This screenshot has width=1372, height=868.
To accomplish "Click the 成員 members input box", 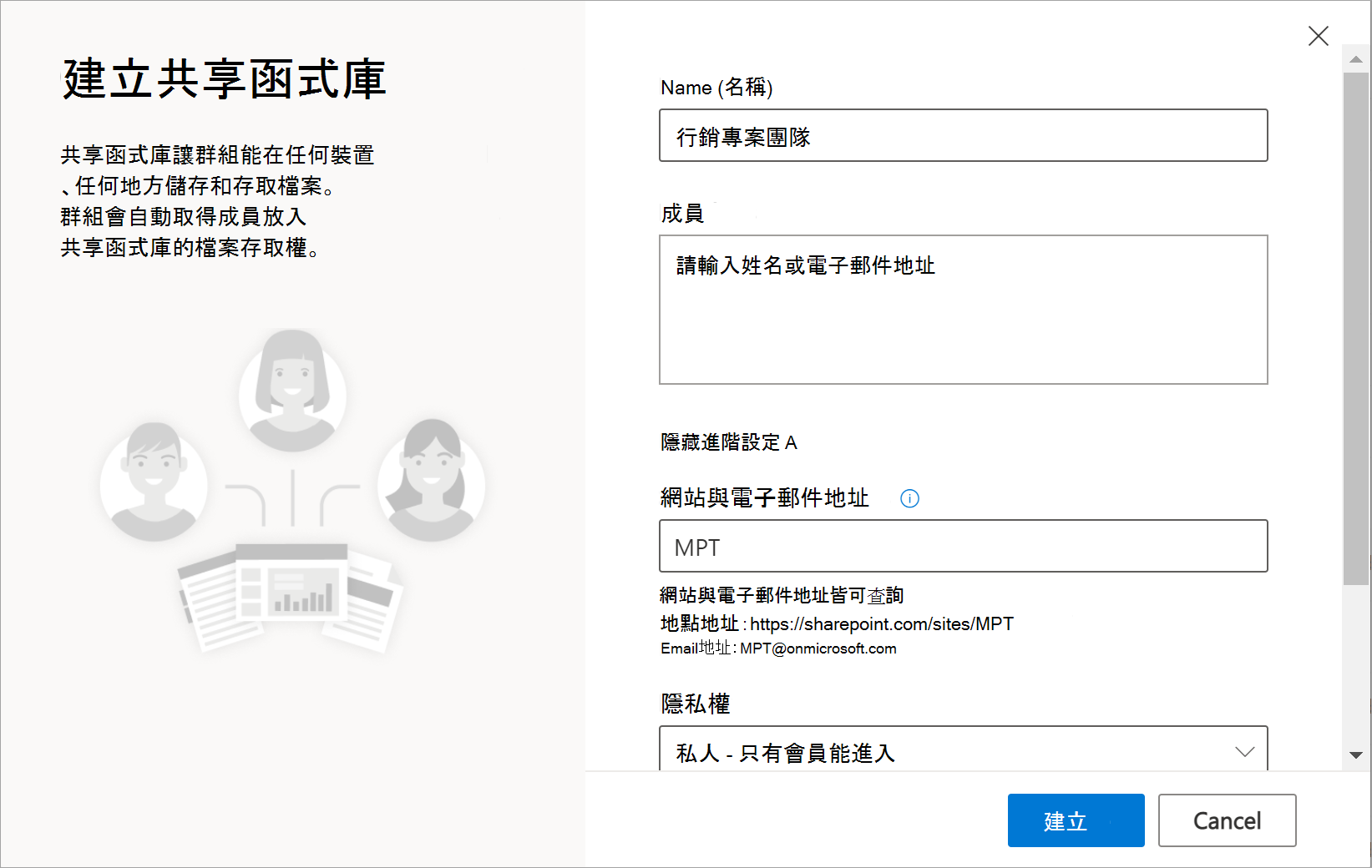I will click(963, 310).
